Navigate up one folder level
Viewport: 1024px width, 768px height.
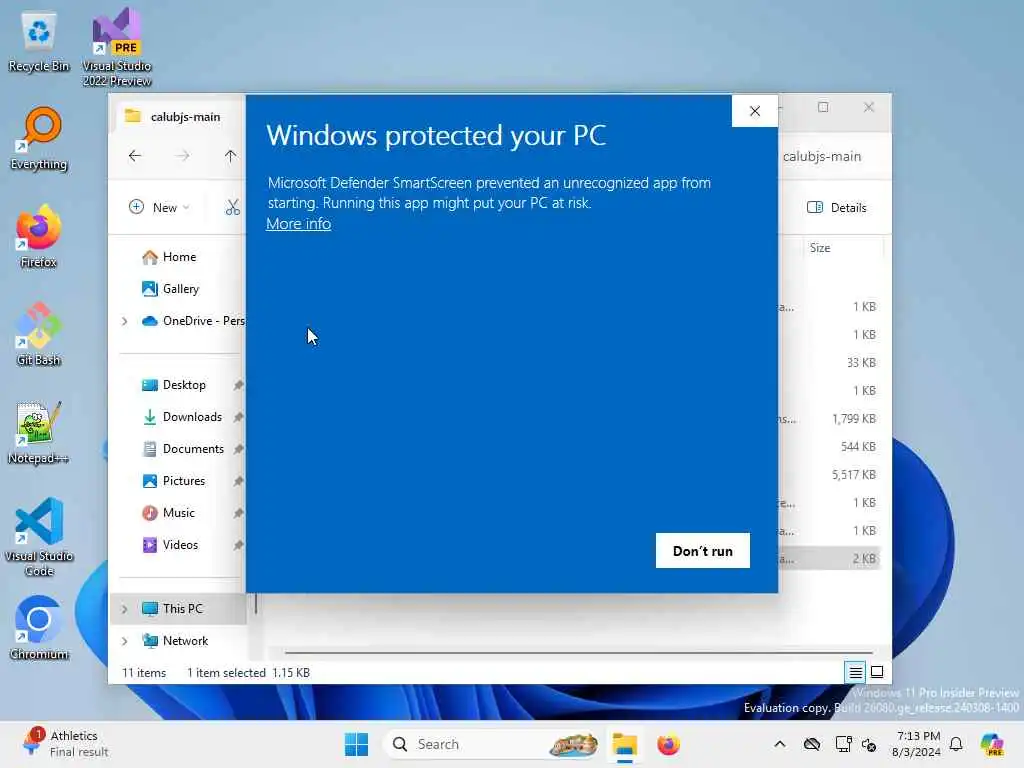coord(230,156)
